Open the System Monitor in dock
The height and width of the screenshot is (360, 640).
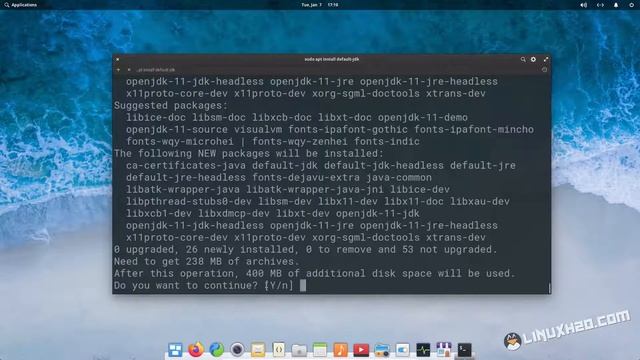pyautogui.click(x=423, y=350)
